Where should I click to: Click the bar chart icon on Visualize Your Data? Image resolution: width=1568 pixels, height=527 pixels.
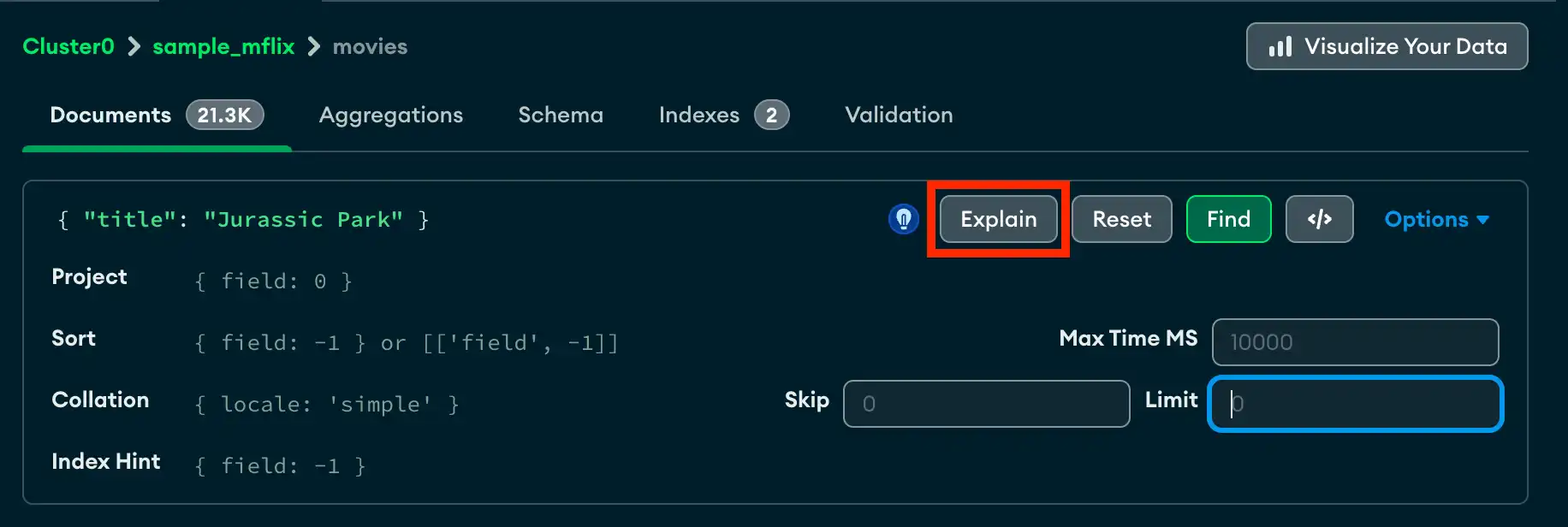1280,47
